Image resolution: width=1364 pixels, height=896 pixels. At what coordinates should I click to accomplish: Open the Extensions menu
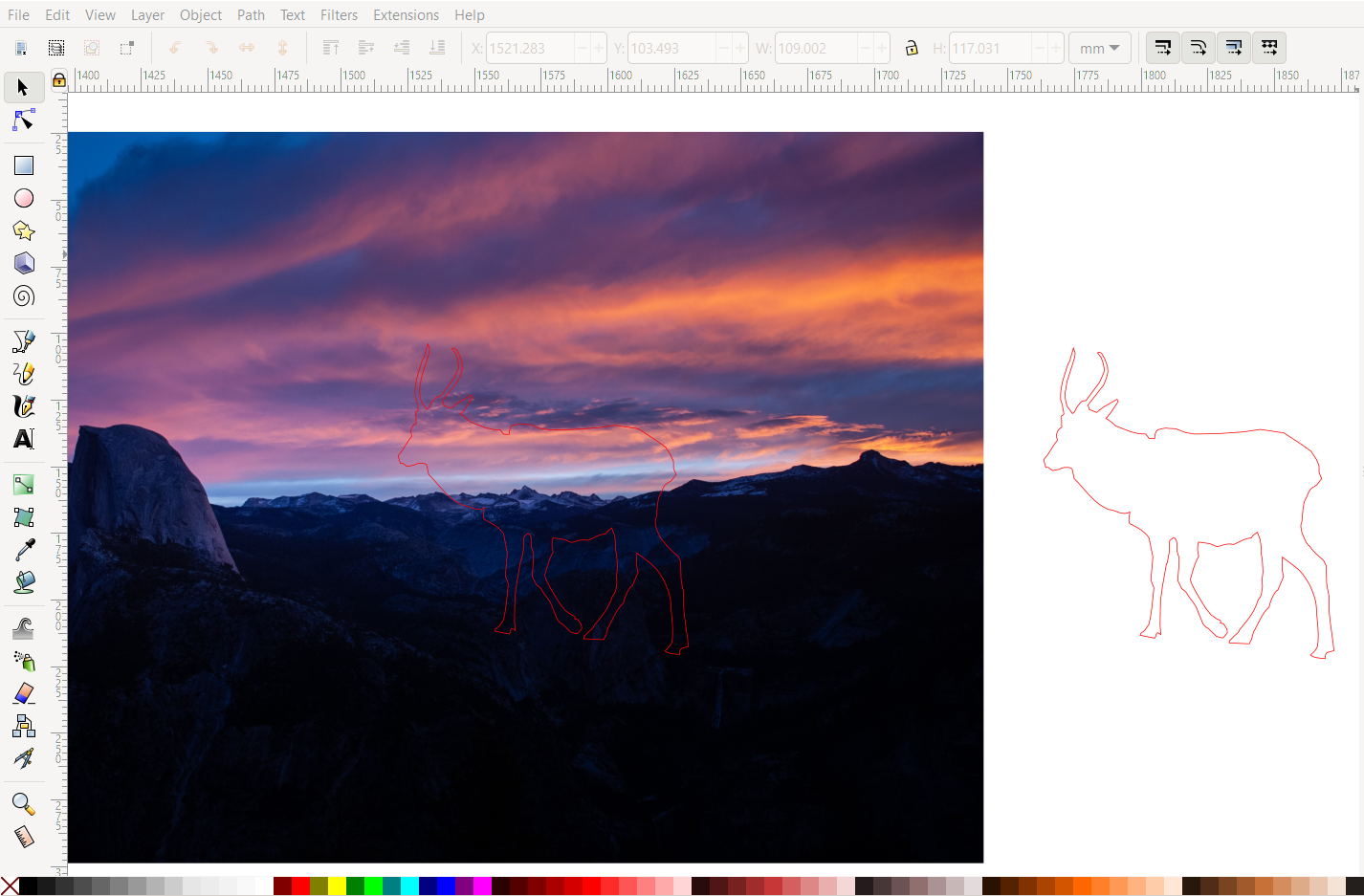[406, 14]
